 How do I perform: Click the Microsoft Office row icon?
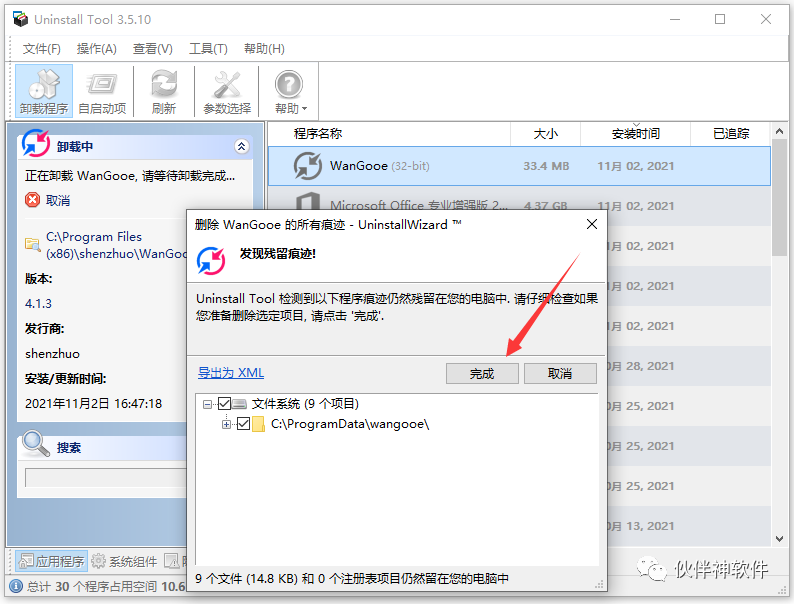308,203
